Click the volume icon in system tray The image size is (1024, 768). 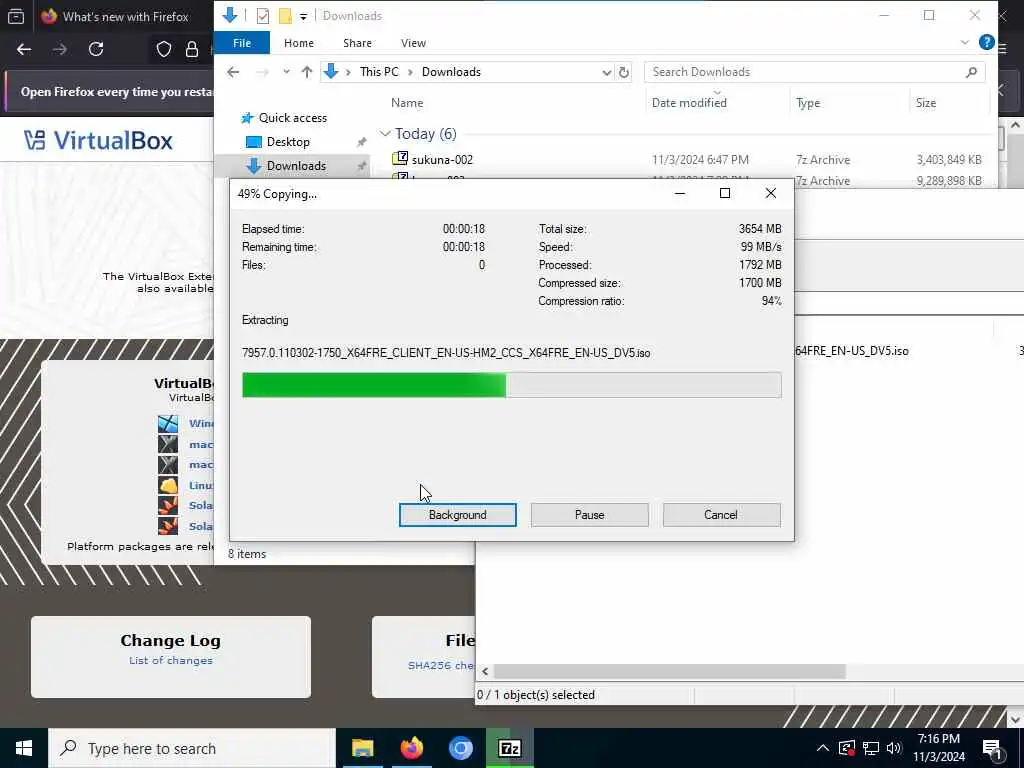(x=894, y=748)
